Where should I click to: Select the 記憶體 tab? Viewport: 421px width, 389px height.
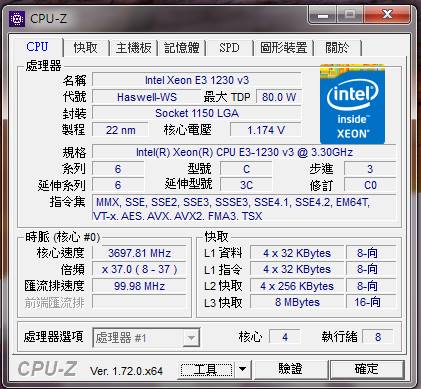(182, 47)
